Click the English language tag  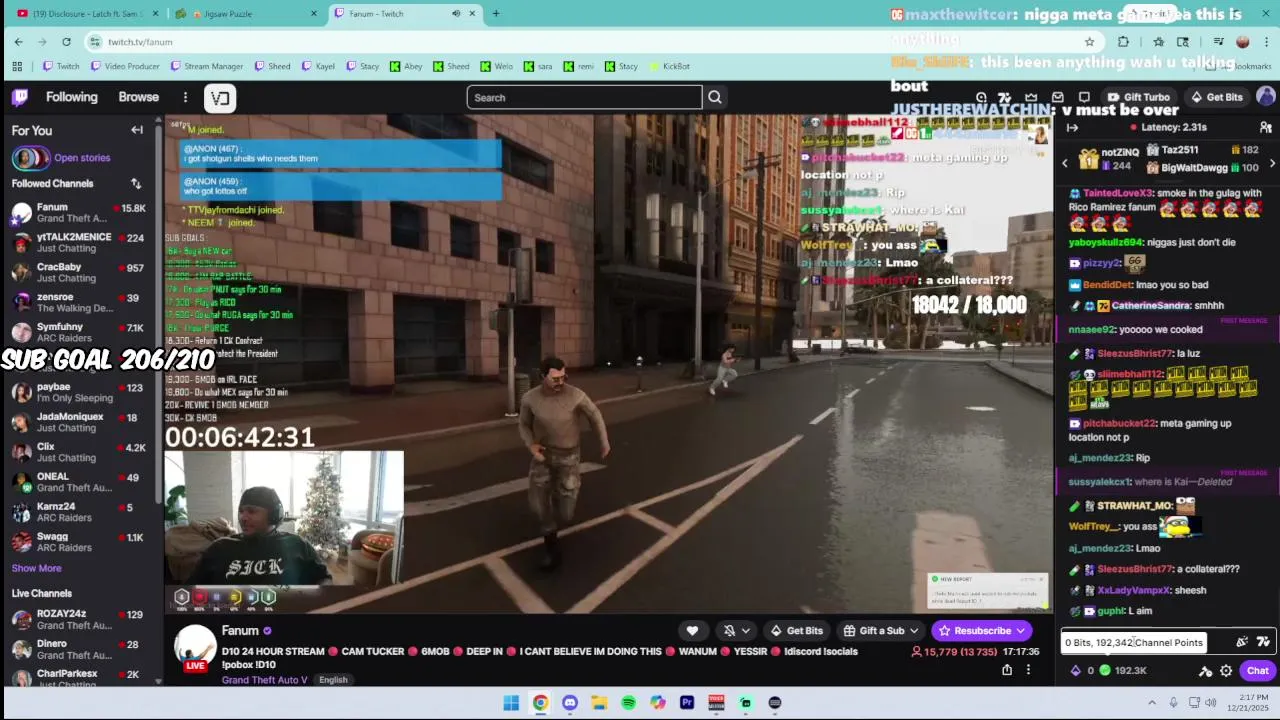coord(333,680)
